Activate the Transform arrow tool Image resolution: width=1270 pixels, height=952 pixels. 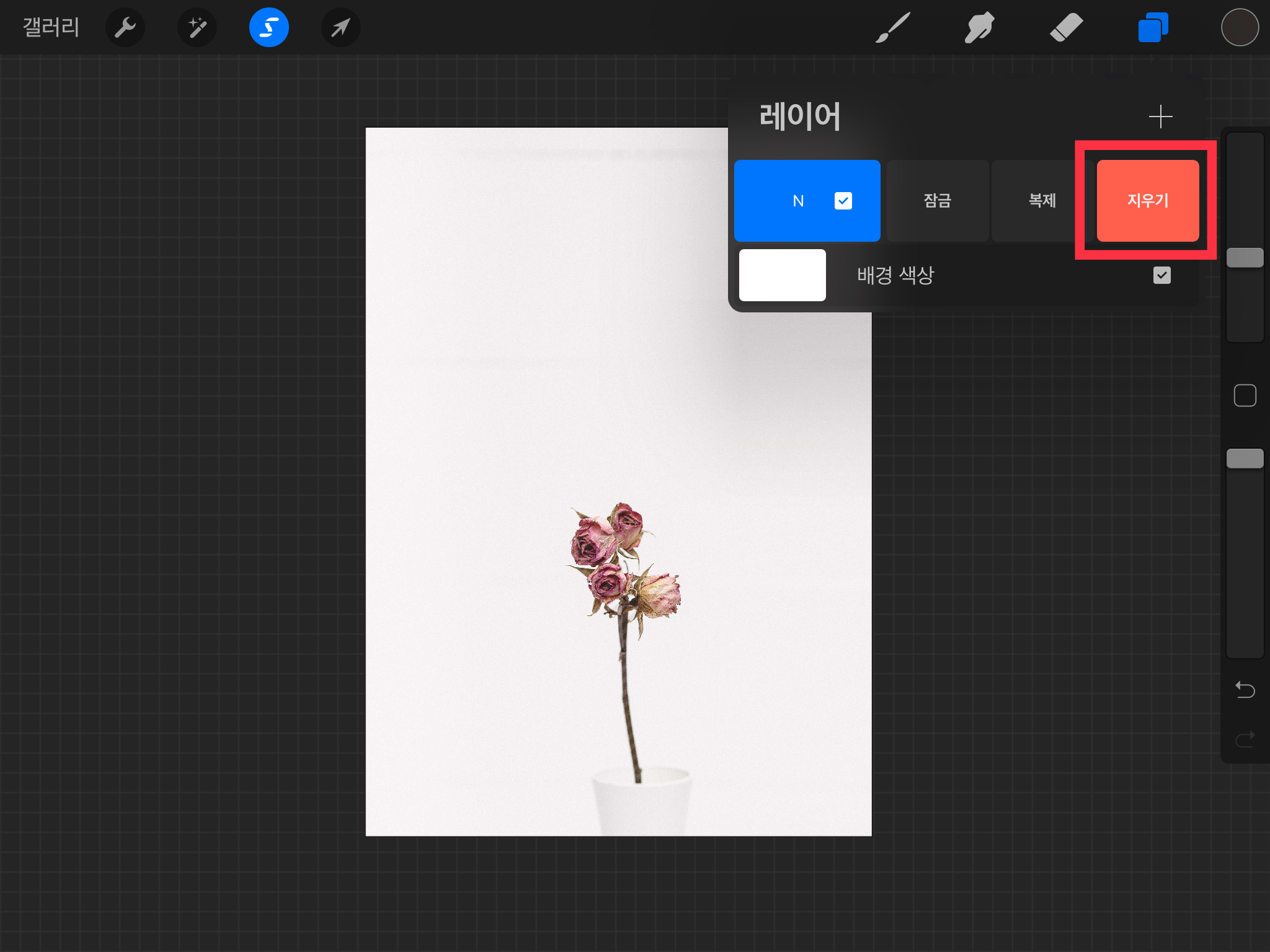[x=340, y=27]
